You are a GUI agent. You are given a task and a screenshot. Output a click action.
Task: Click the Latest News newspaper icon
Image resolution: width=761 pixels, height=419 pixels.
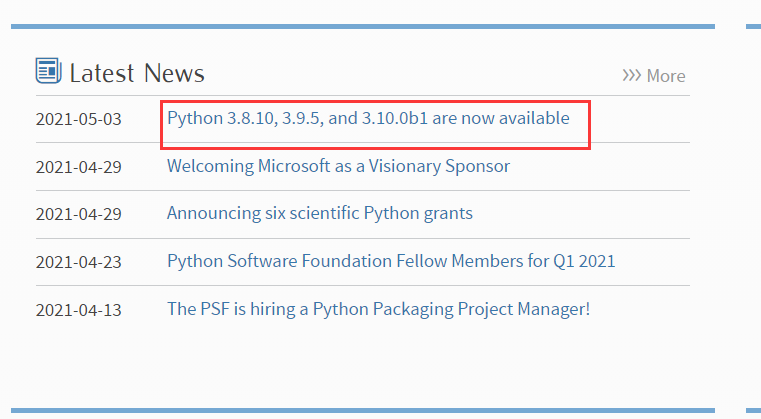coord(49,71)
